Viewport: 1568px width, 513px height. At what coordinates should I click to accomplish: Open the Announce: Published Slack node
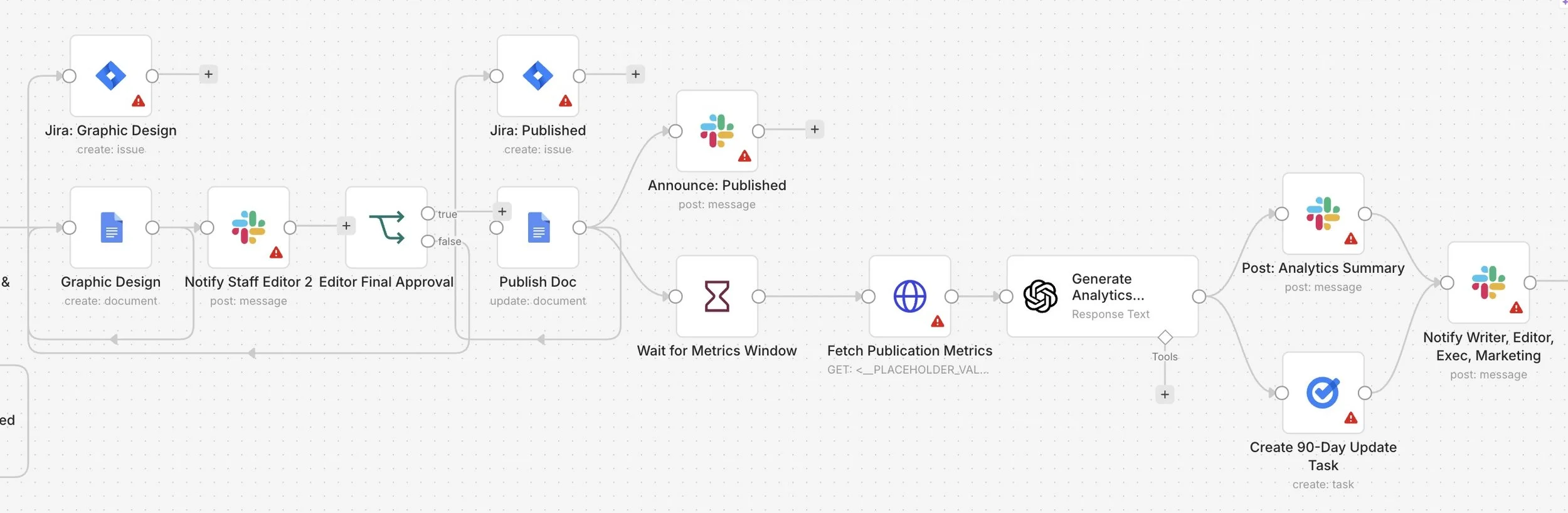pyautogui.click(x=717, y=131)
